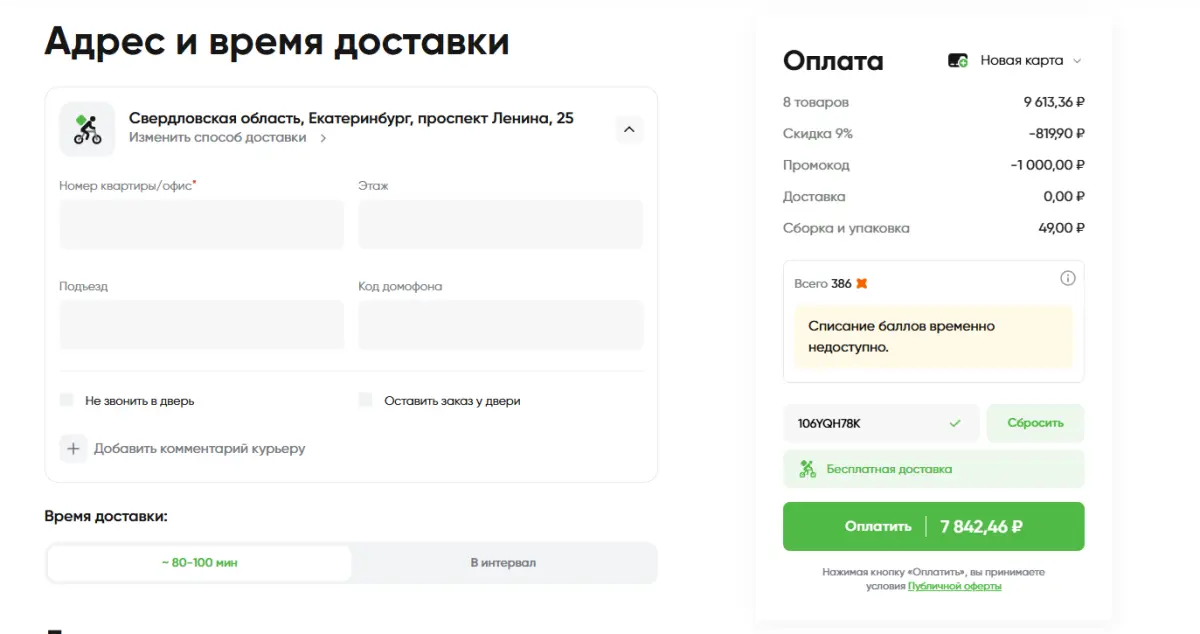Image resolution: width=1200 pixels, height=634 pixels.
Task: Click the 'Бесплатная доставка' banner
Action: tap(933, 469)
